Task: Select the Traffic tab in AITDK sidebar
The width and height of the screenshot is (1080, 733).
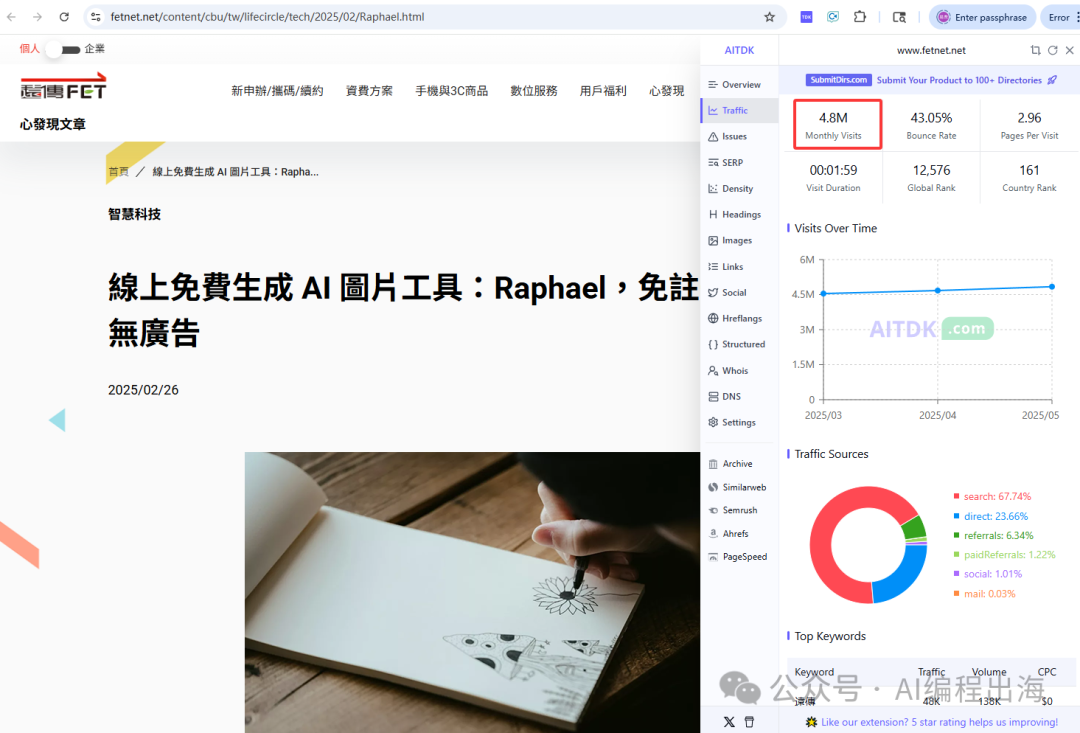Action: [x=739, y=110]
